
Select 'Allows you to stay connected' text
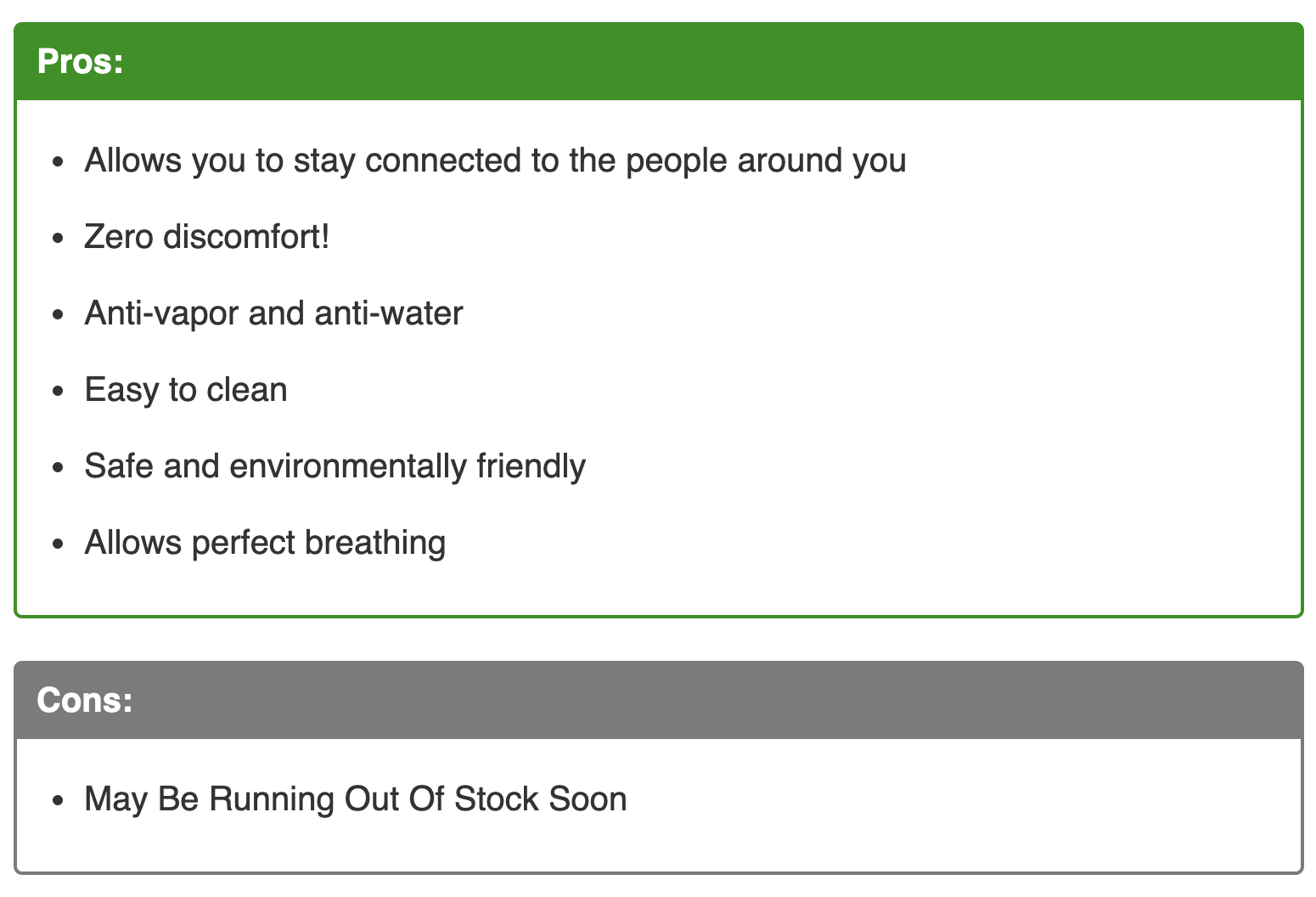click(304, 161)
